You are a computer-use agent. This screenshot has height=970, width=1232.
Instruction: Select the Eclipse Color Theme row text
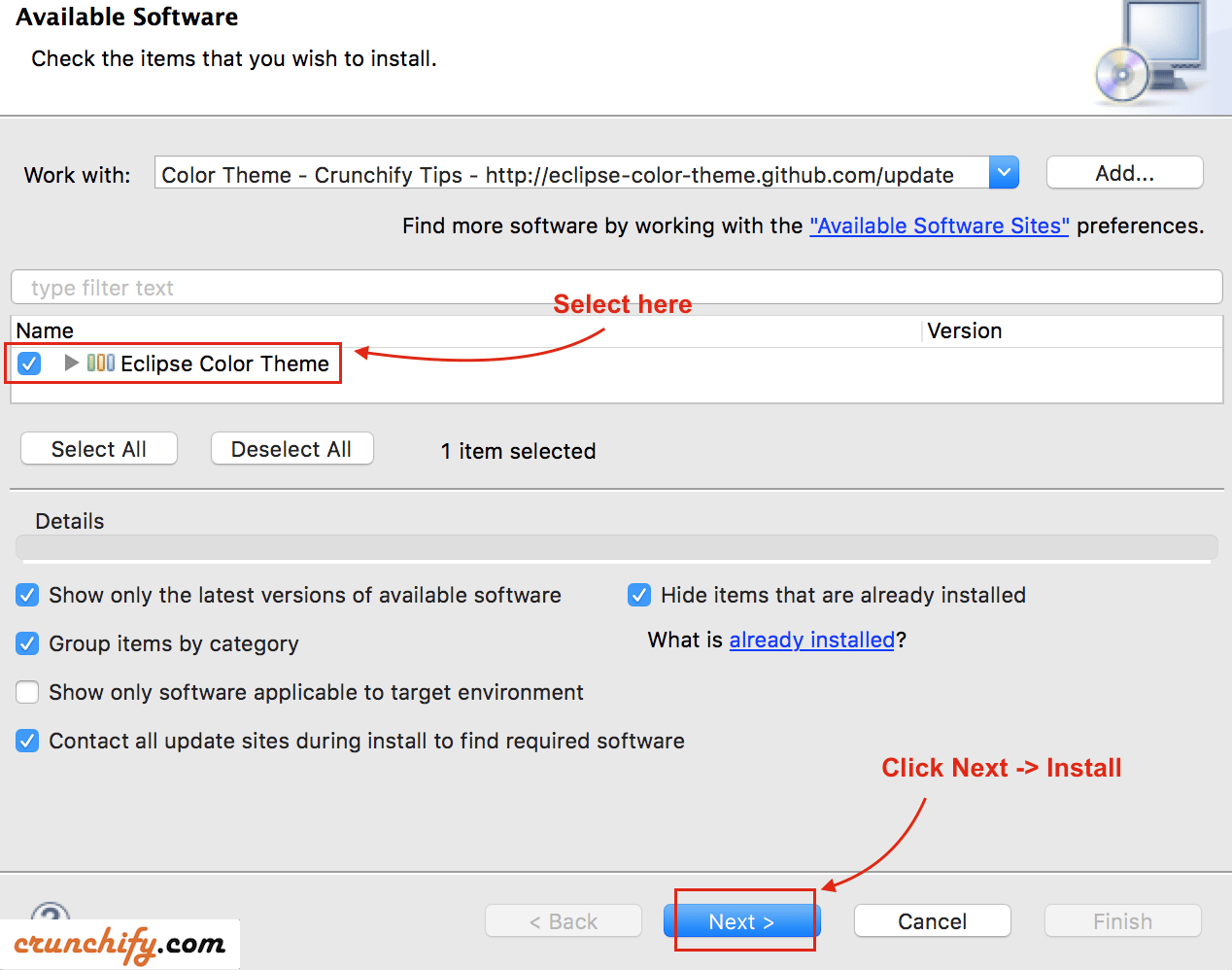(224, 364)
